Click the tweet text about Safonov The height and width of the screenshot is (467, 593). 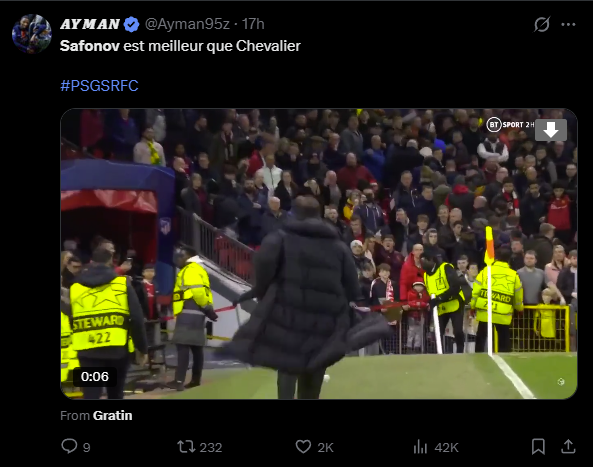coord(180,46)
